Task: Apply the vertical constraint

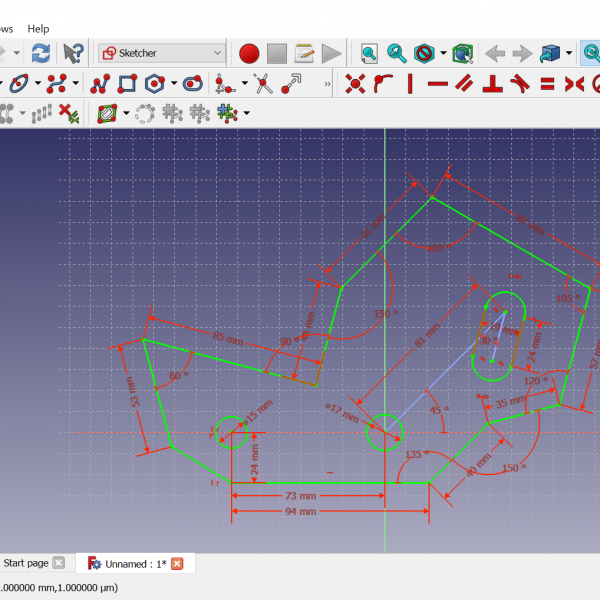Action: tap(410, 83)
